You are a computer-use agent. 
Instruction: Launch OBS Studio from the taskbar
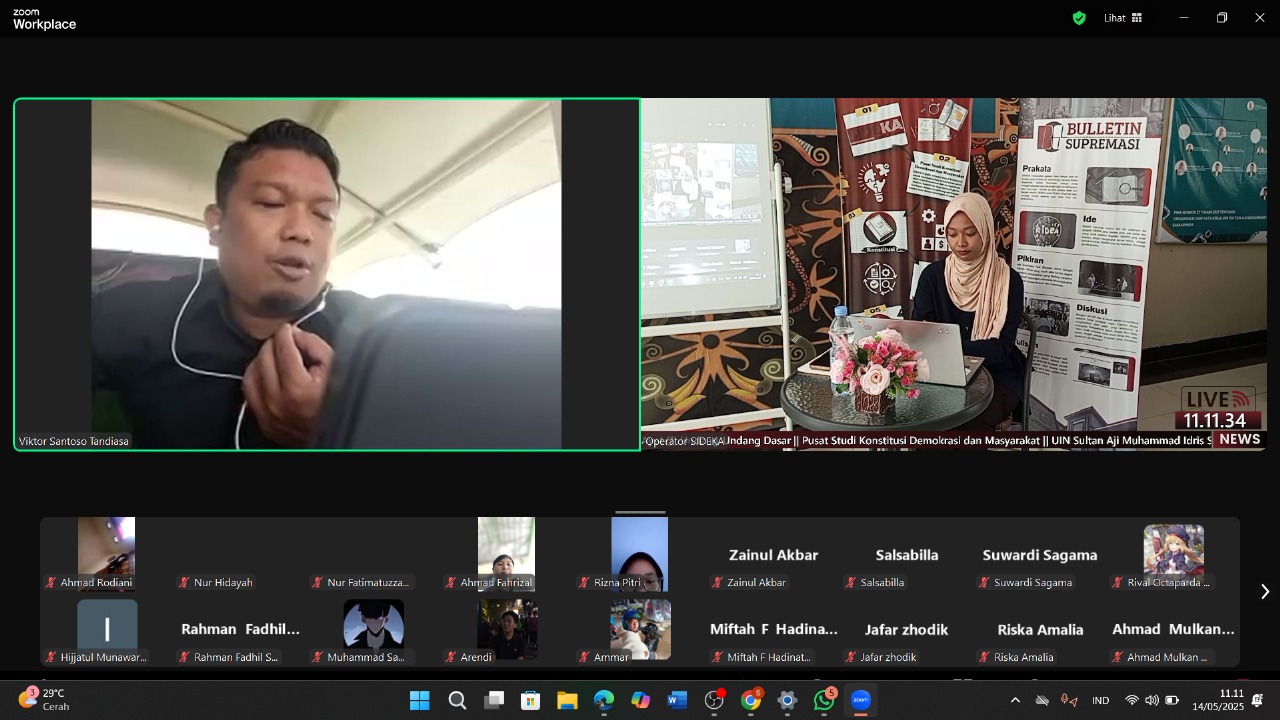pyautogui.click(x=714, y=700)
